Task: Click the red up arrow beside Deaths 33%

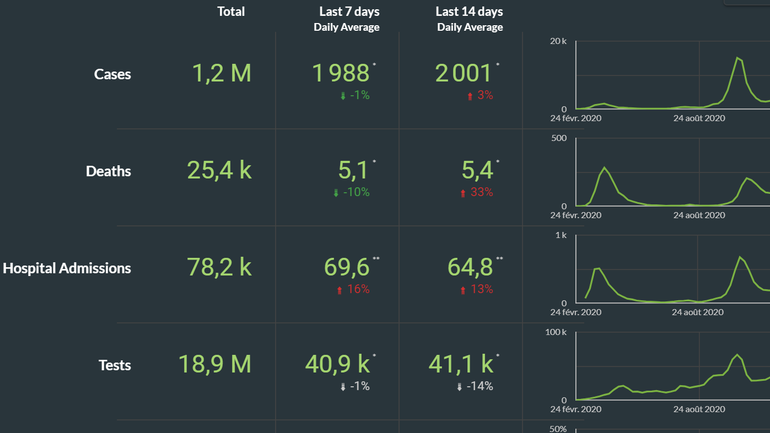Action: coord(464,192)
